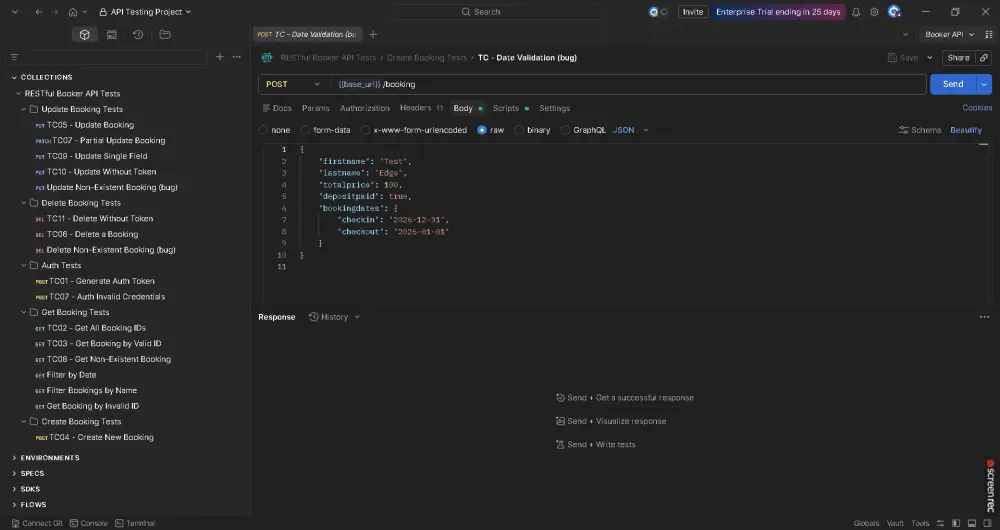This screenshot has width=1000, height=530.
Task: Open the History clock sidebar icon
Action: pos(138,34)
